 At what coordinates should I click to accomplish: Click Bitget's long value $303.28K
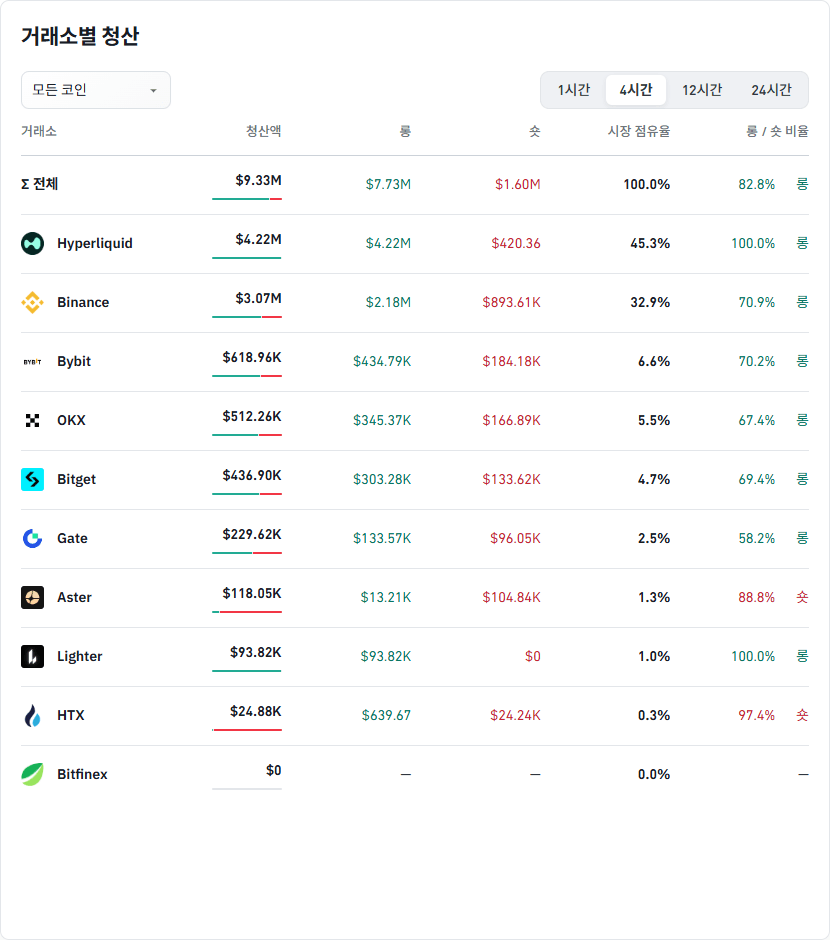coord(382,480)
